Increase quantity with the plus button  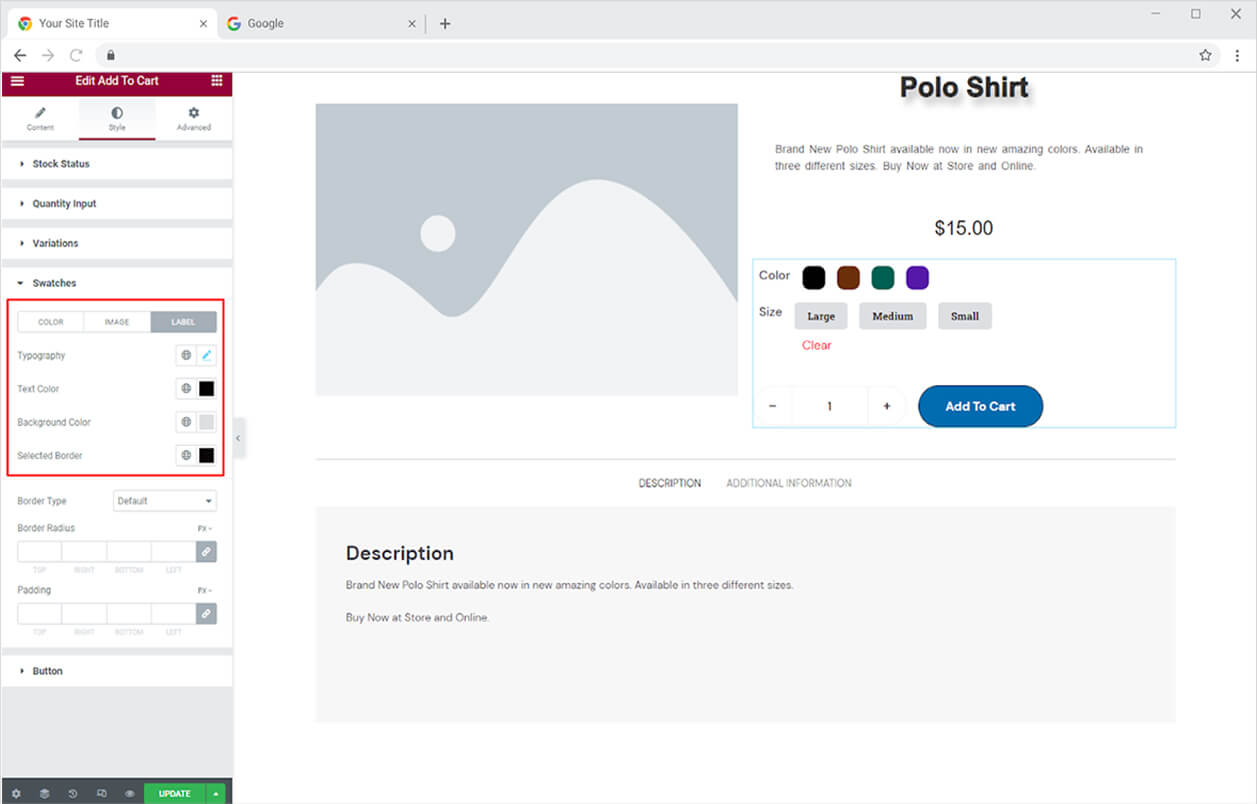[886, 406]
